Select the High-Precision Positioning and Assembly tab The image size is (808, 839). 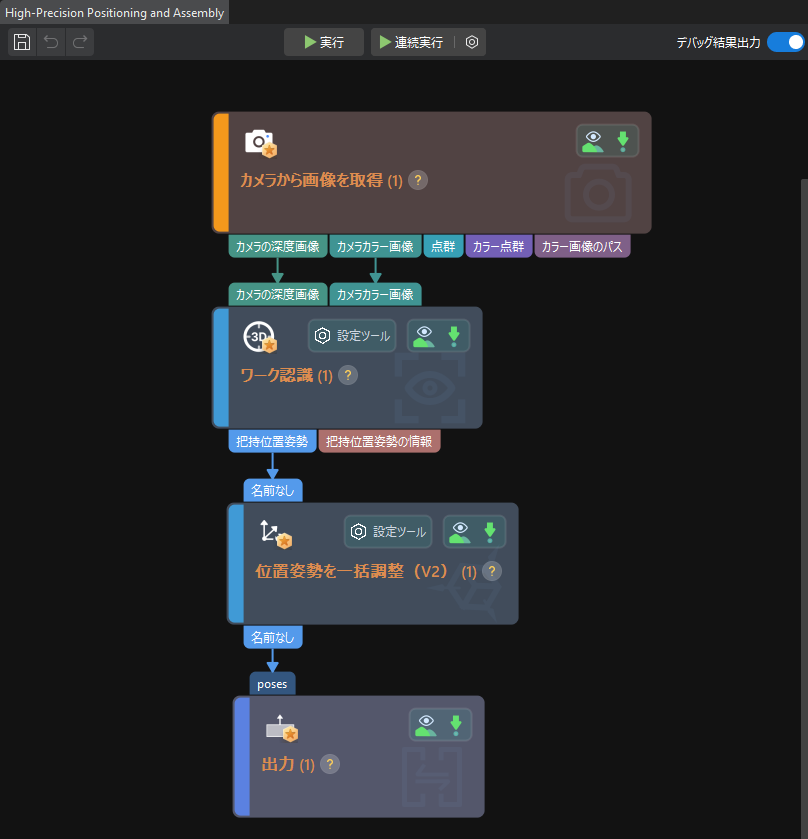[115, 12]
